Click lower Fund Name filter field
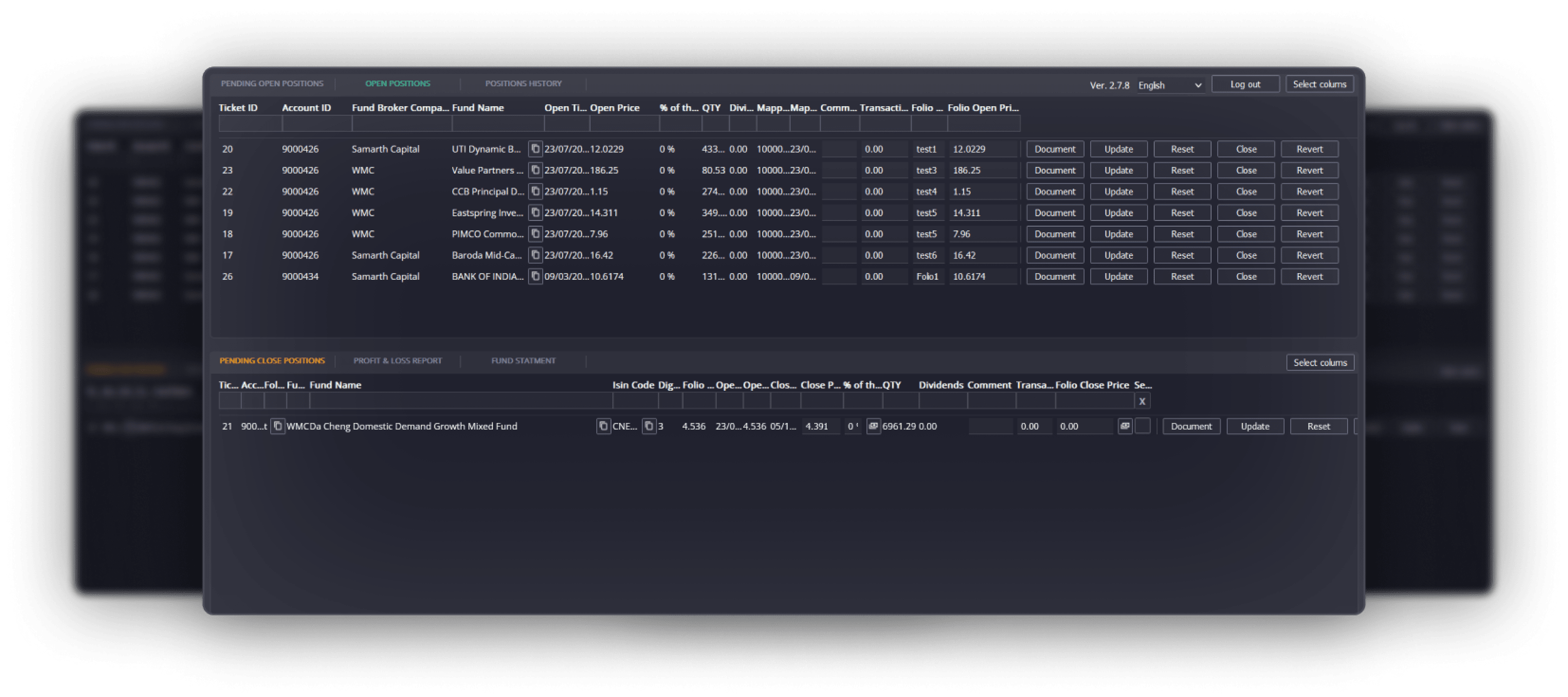The width and height of the screenshot is (1568, 697). 461,401
